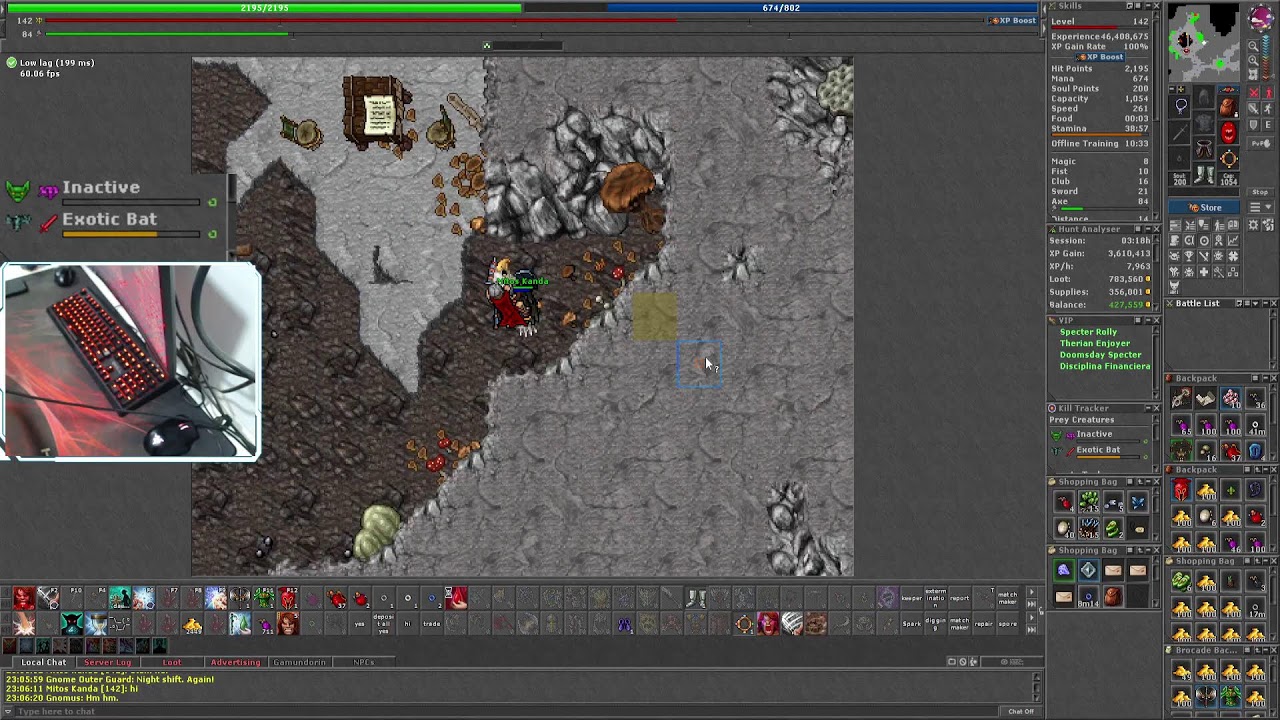Select VIP entry Disciplina Financiera
The image size is (1280, 720).
click(1105, 366)
